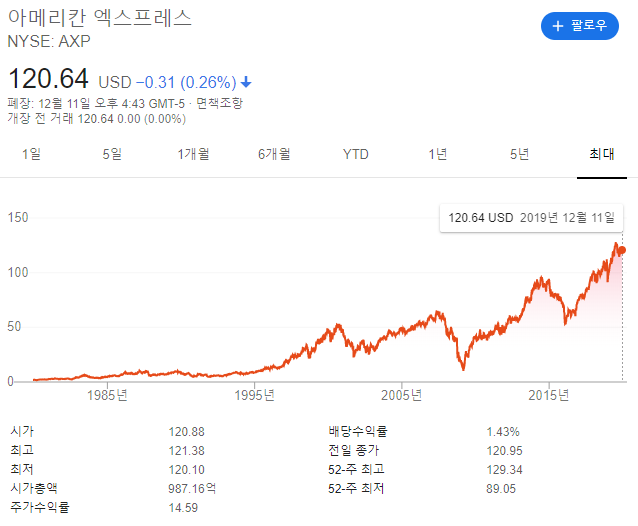Select the 5일 range tab
This screenshot has width=638, height=526.
click(112, 154)
